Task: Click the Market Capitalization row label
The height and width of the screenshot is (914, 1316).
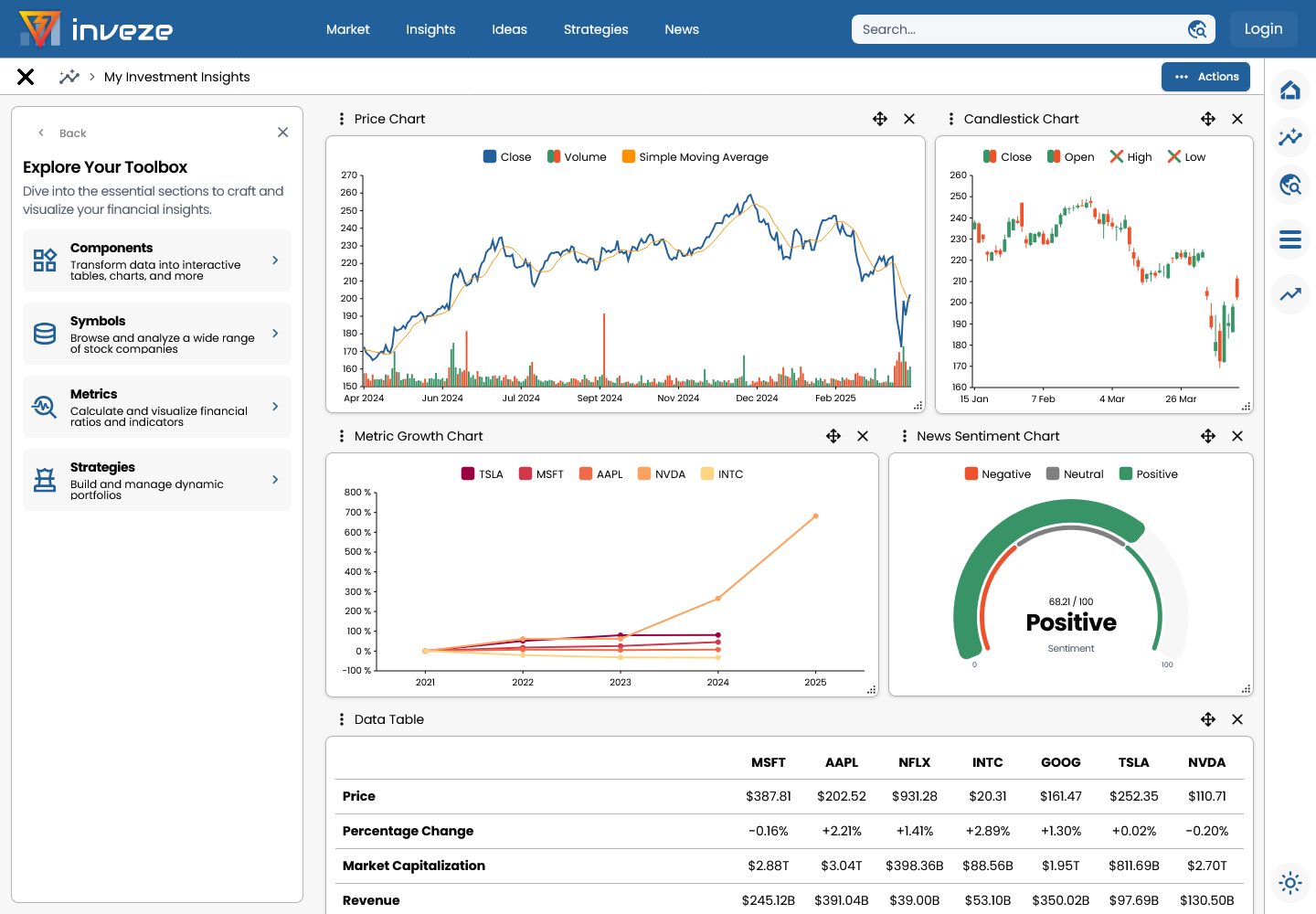Action: [x=414, y=866]
